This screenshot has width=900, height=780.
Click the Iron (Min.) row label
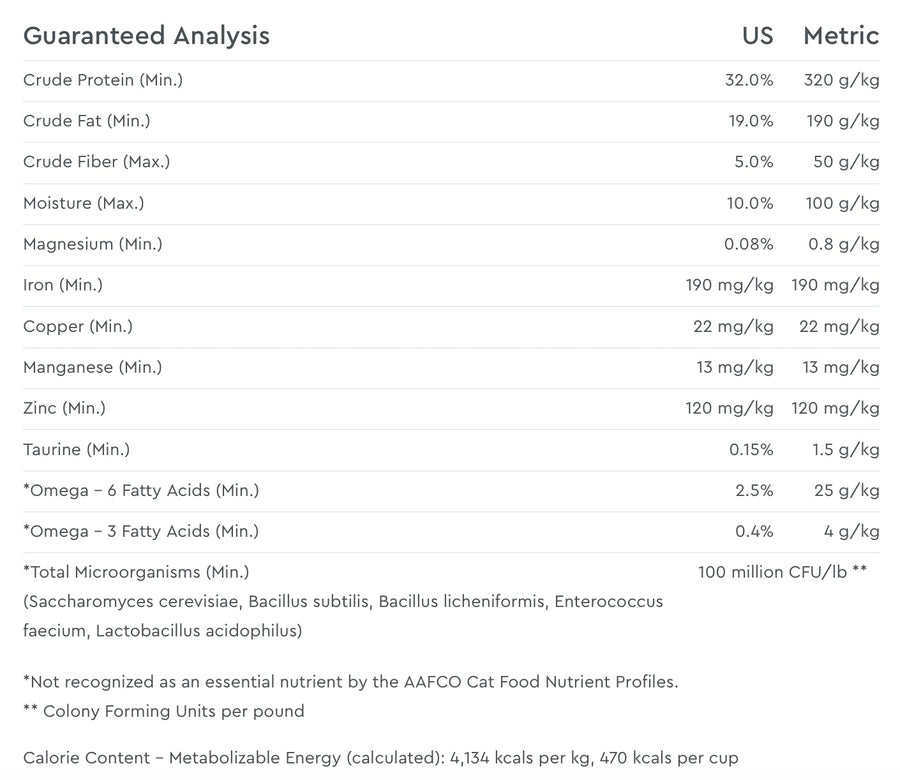coord(63,285)
